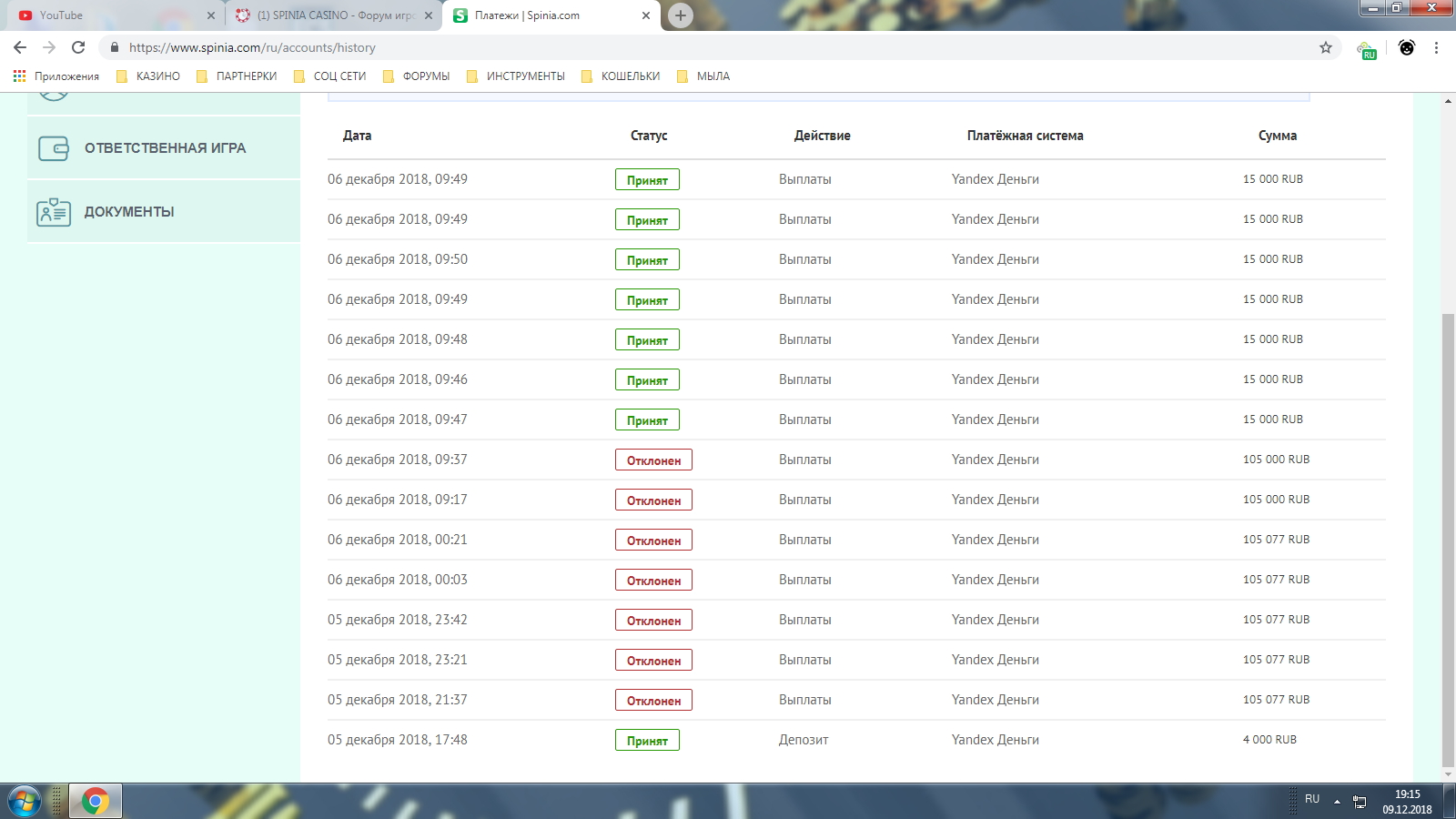
Task: Click Отклонен badge for 00:21 payout
Action: coord(653,541)
